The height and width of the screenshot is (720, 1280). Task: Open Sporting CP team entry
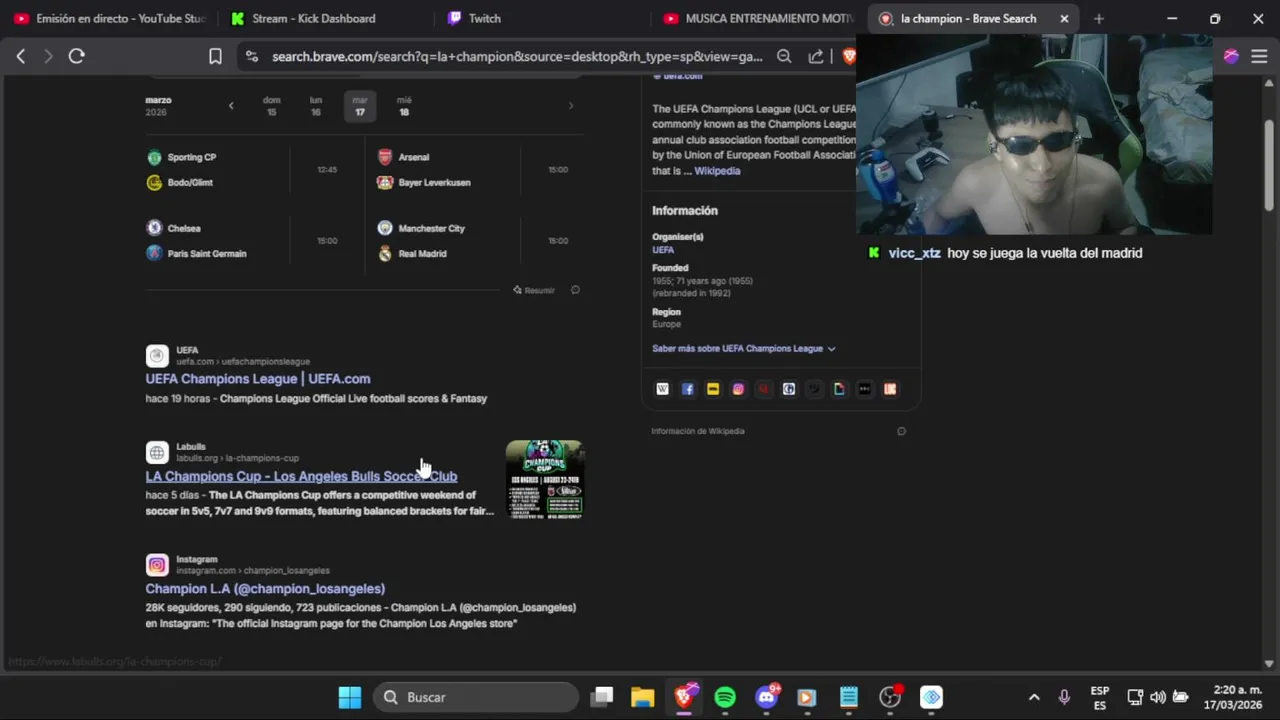pos(181,157)
